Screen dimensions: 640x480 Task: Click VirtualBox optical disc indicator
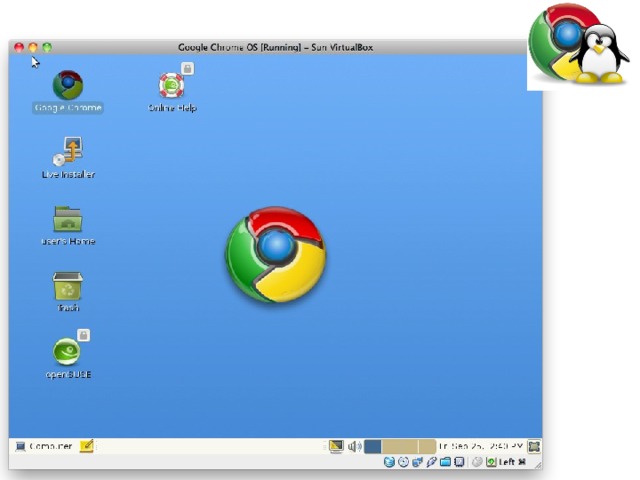click(x=403, y=462)
